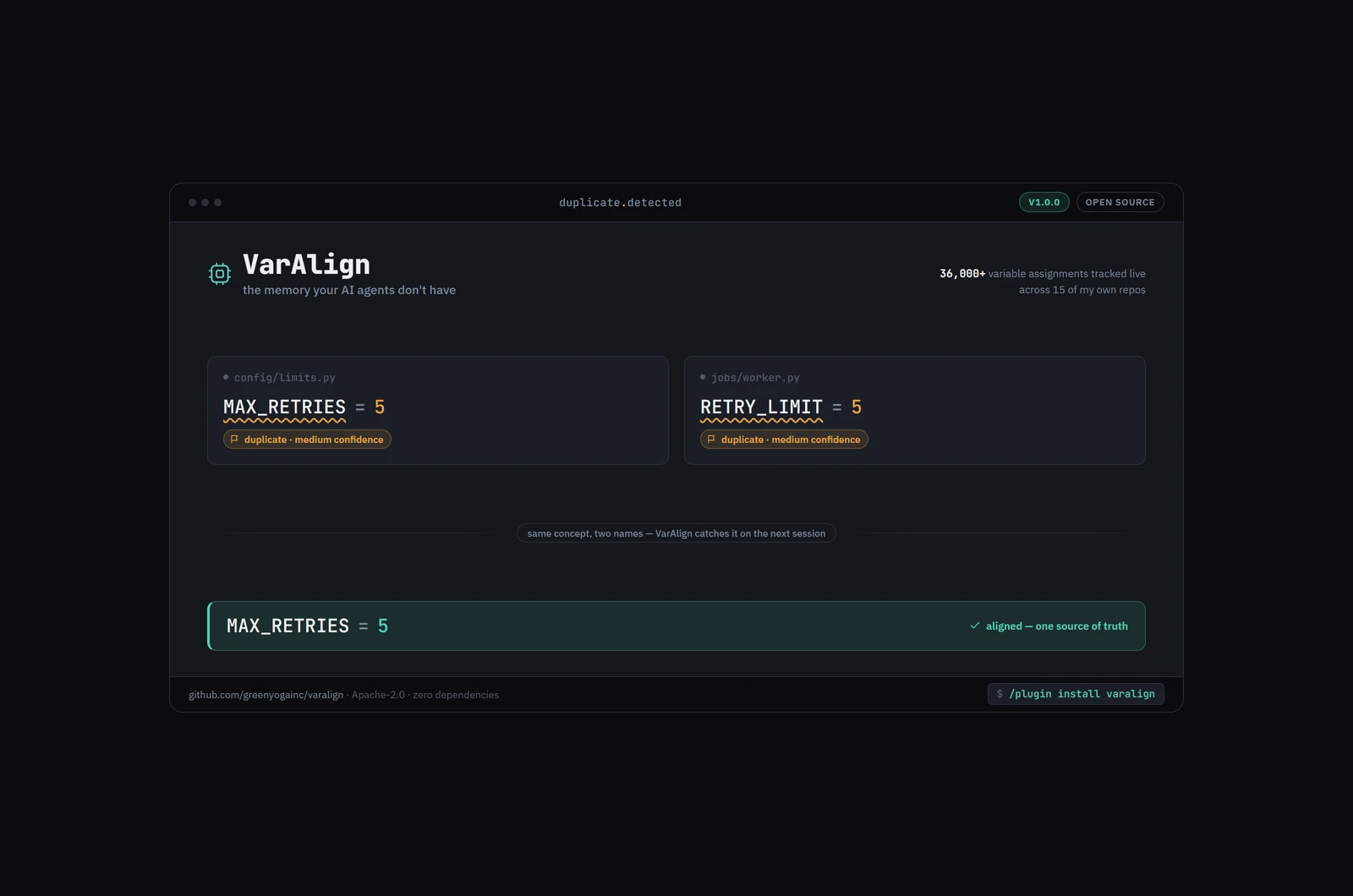
Task: Click the value 5 in config/limits.py card
Action: [380, 407]
